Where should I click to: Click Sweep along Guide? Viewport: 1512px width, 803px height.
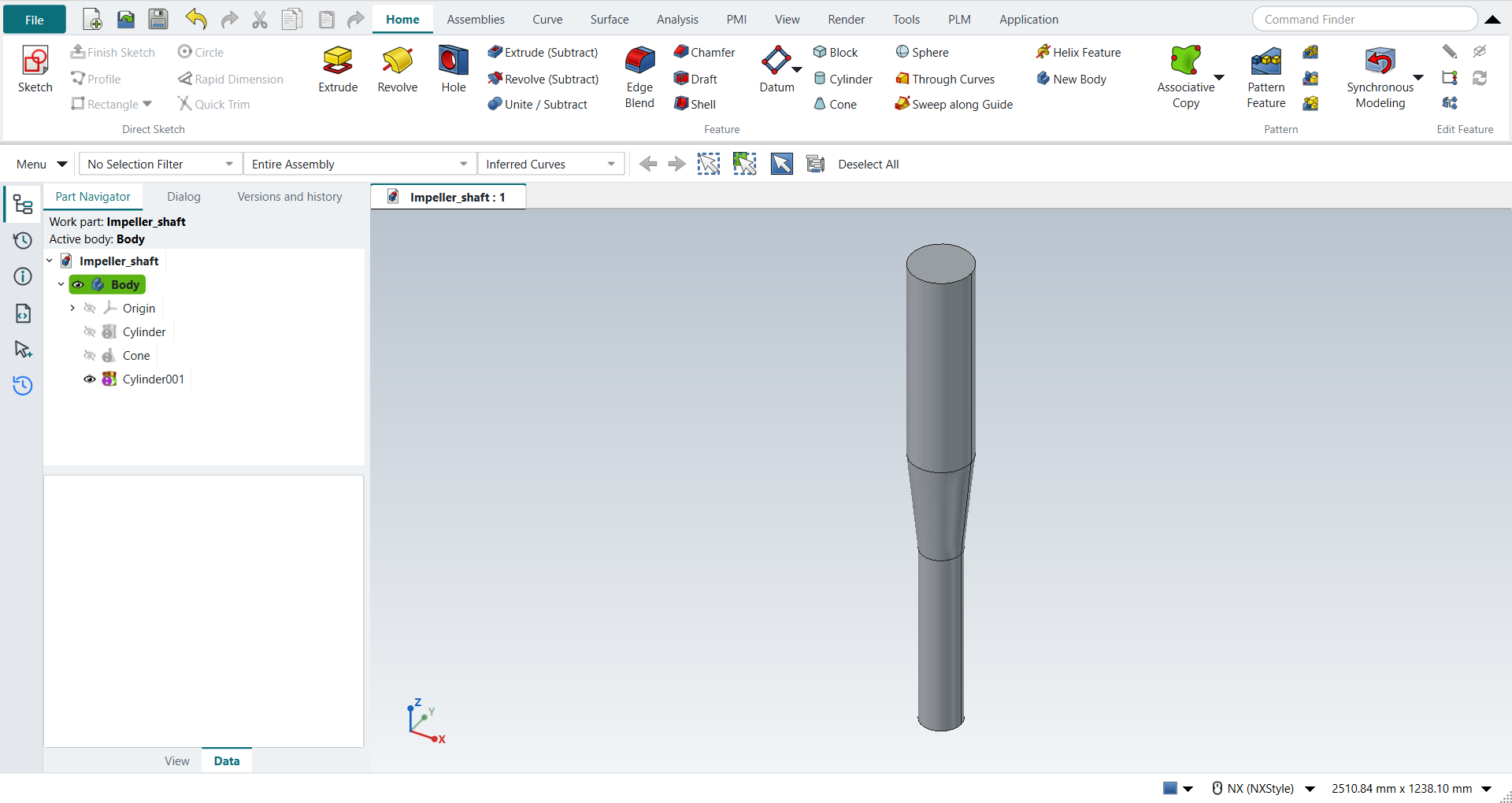pos(954,104)
